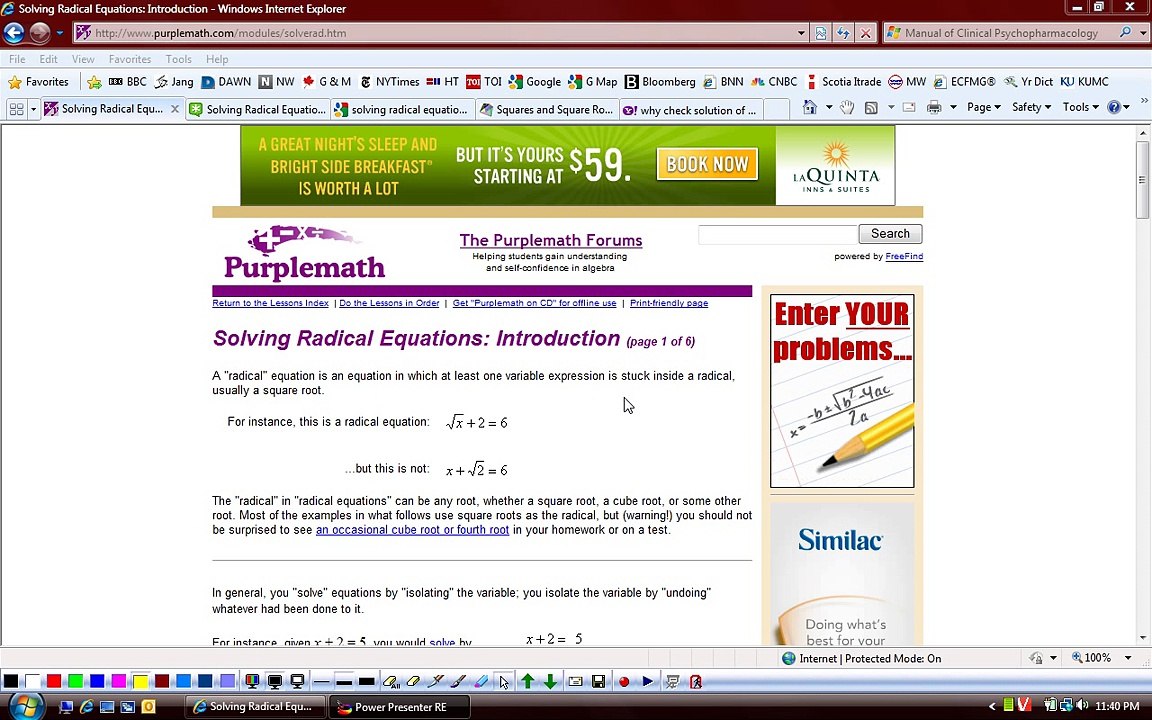Image resolution: width=1152 pixels, height=720 pixels.
Task: Click the hand panning icon in command bar
Action: [x=847, y=107]
